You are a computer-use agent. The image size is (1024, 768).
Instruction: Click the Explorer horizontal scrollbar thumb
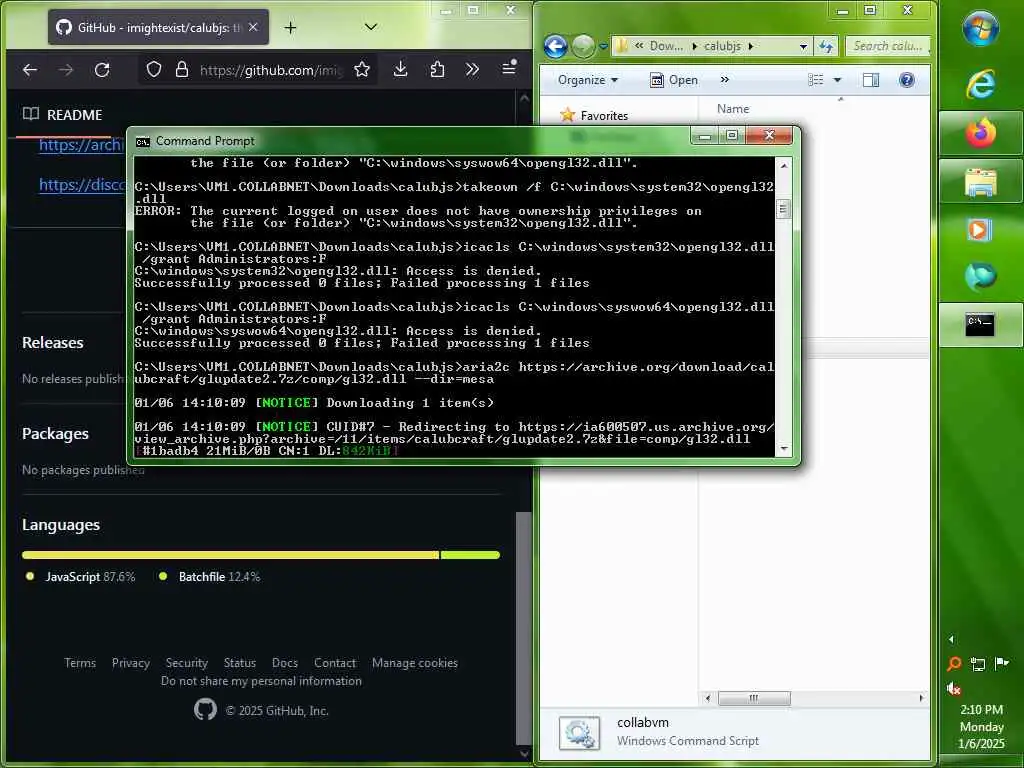pyautogui.click(x=754, y=698)
